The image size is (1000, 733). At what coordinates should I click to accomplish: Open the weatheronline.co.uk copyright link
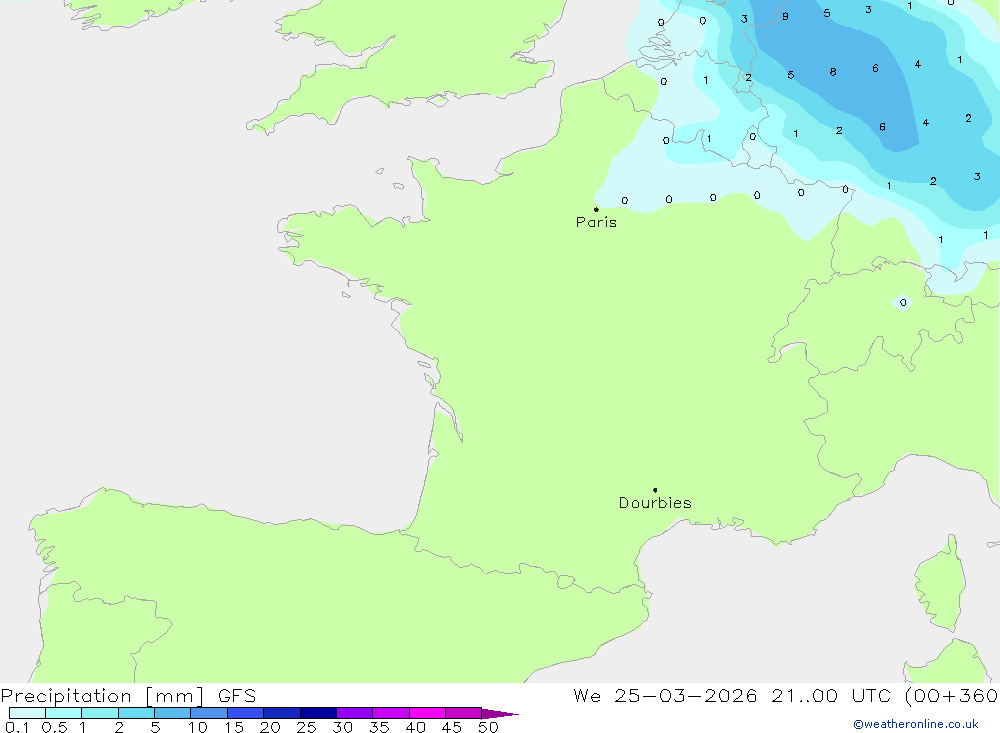(x=916, y=724)
